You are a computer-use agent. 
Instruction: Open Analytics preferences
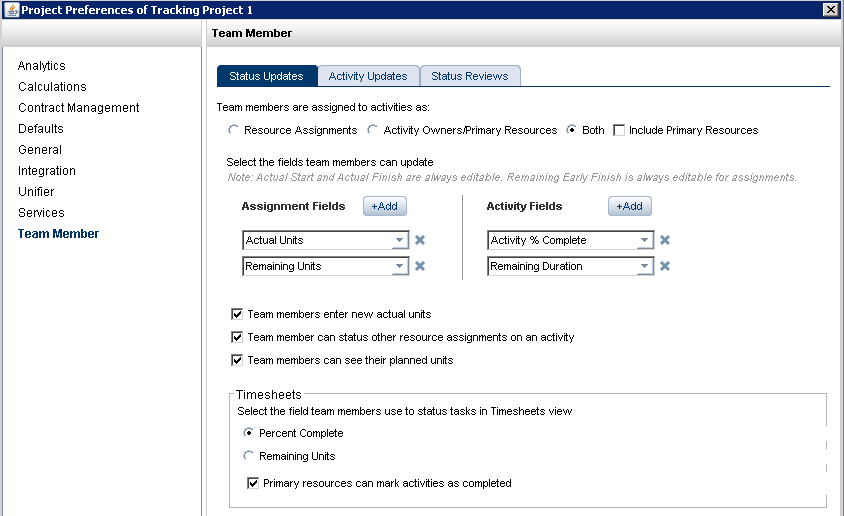41,66
